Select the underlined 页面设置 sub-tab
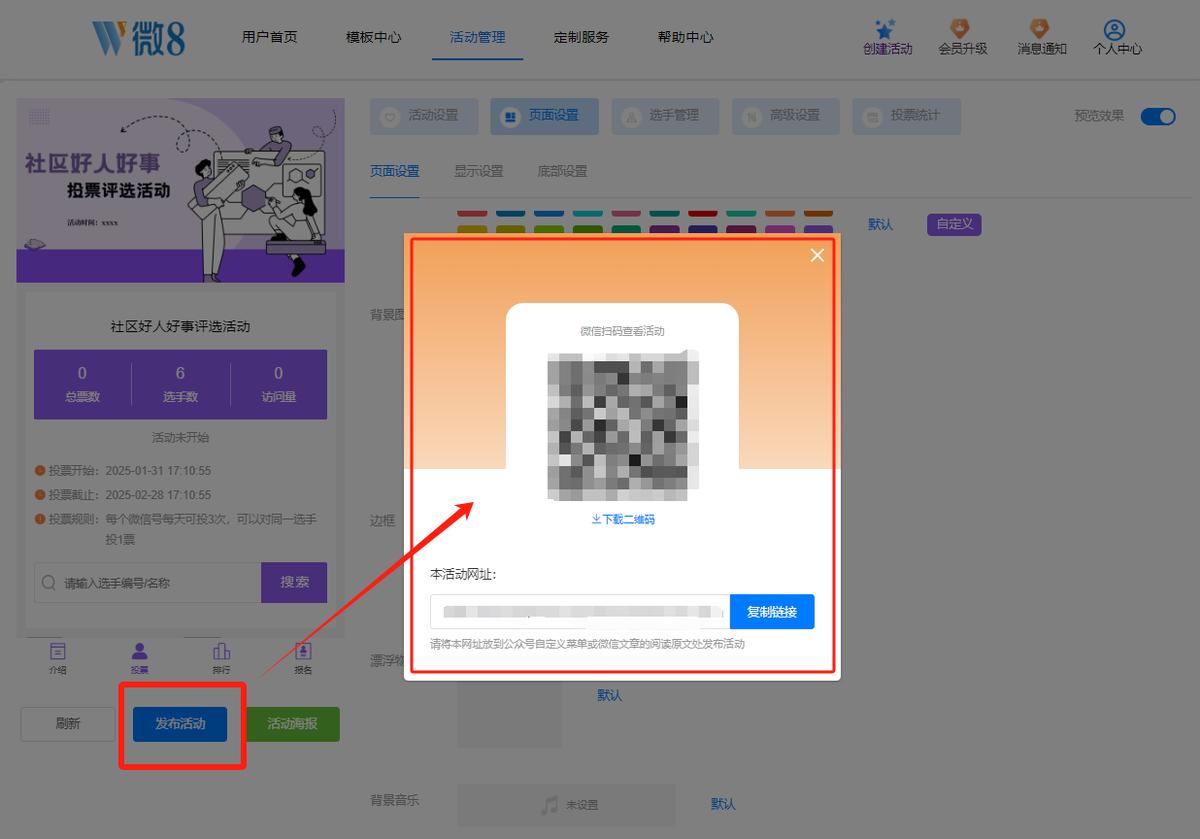The width and height of the screenshot is (1200, 839). pos(395,171)
